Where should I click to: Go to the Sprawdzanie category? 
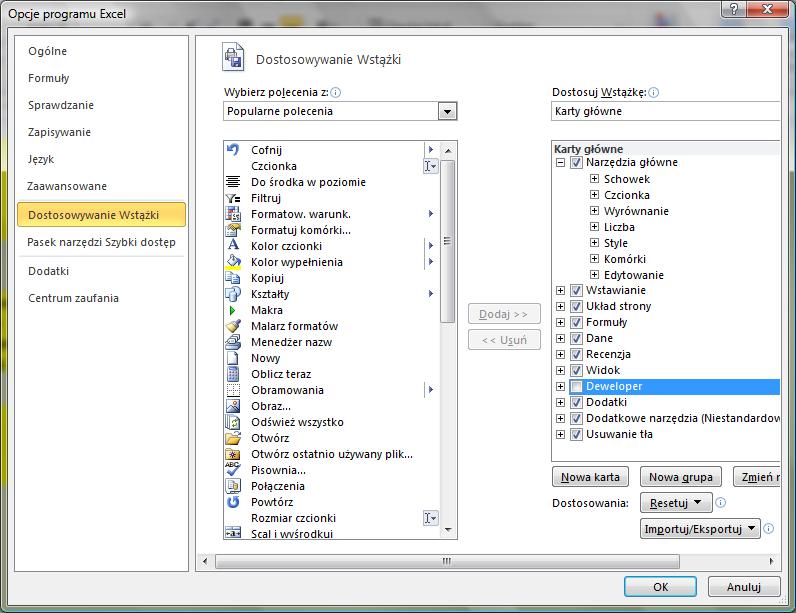tap(61, 105)
